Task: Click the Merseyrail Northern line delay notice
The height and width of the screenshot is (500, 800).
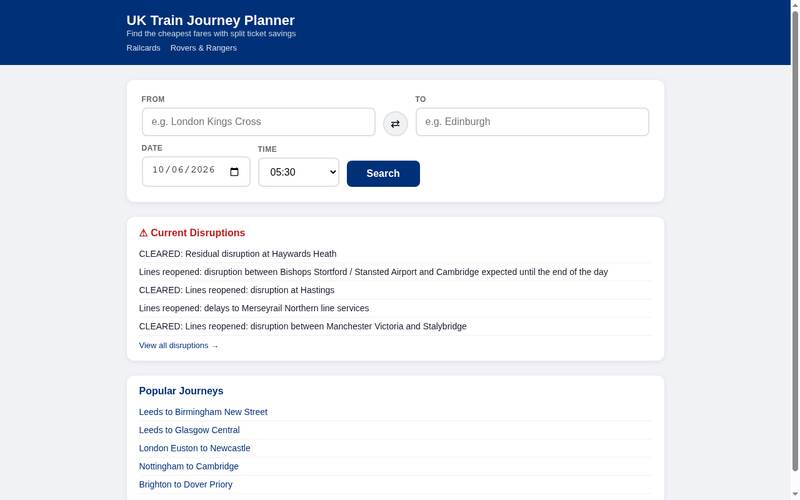Action: (254, 308)
